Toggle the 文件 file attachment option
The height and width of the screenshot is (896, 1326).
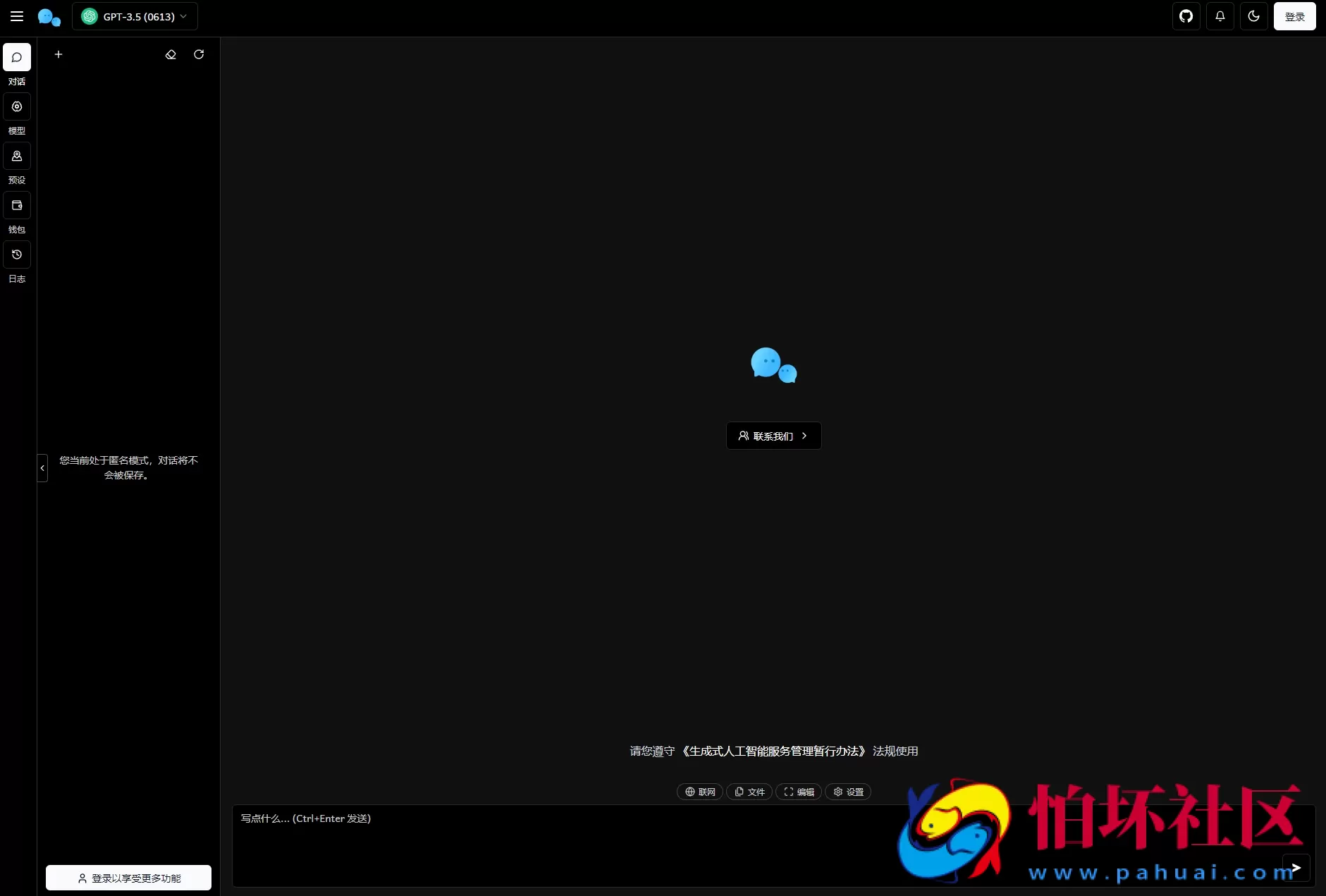coord(749,792)
